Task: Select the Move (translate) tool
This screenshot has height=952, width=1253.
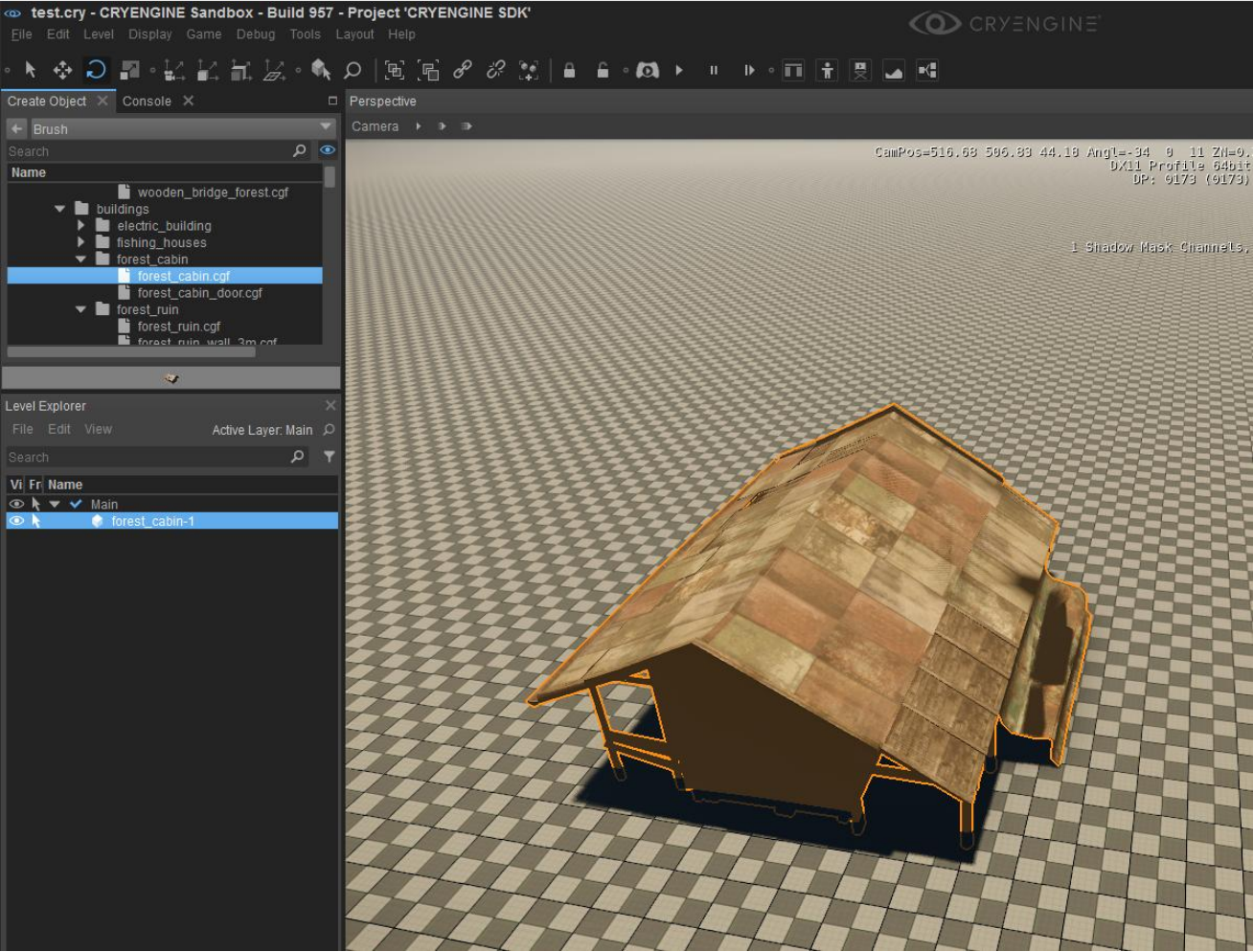Action: (62, 70)
